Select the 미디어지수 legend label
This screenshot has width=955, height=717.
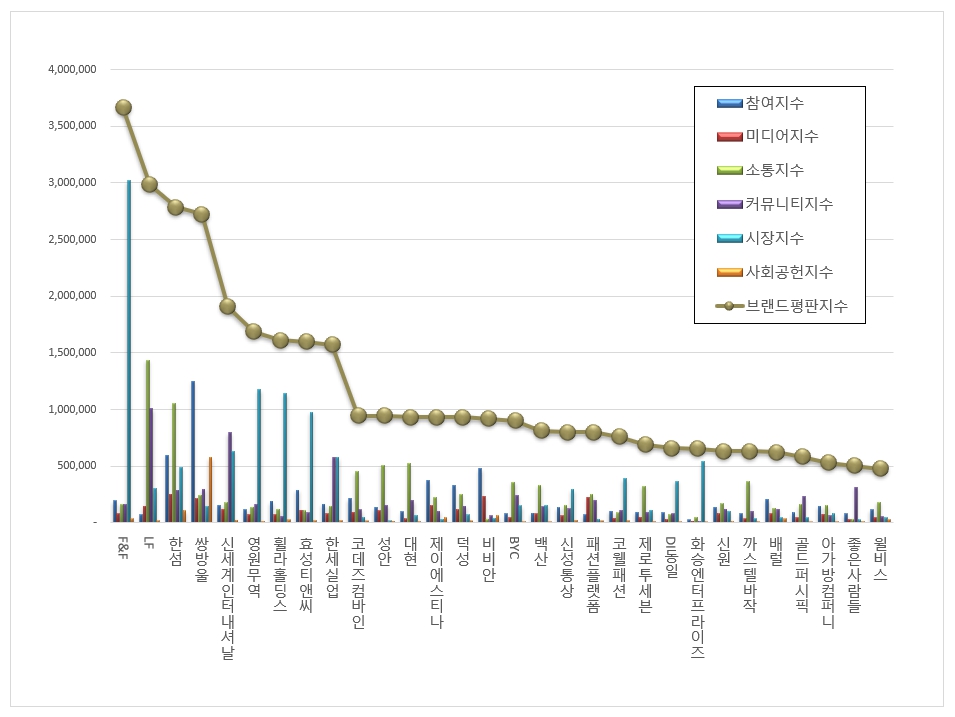coord(782,136)
